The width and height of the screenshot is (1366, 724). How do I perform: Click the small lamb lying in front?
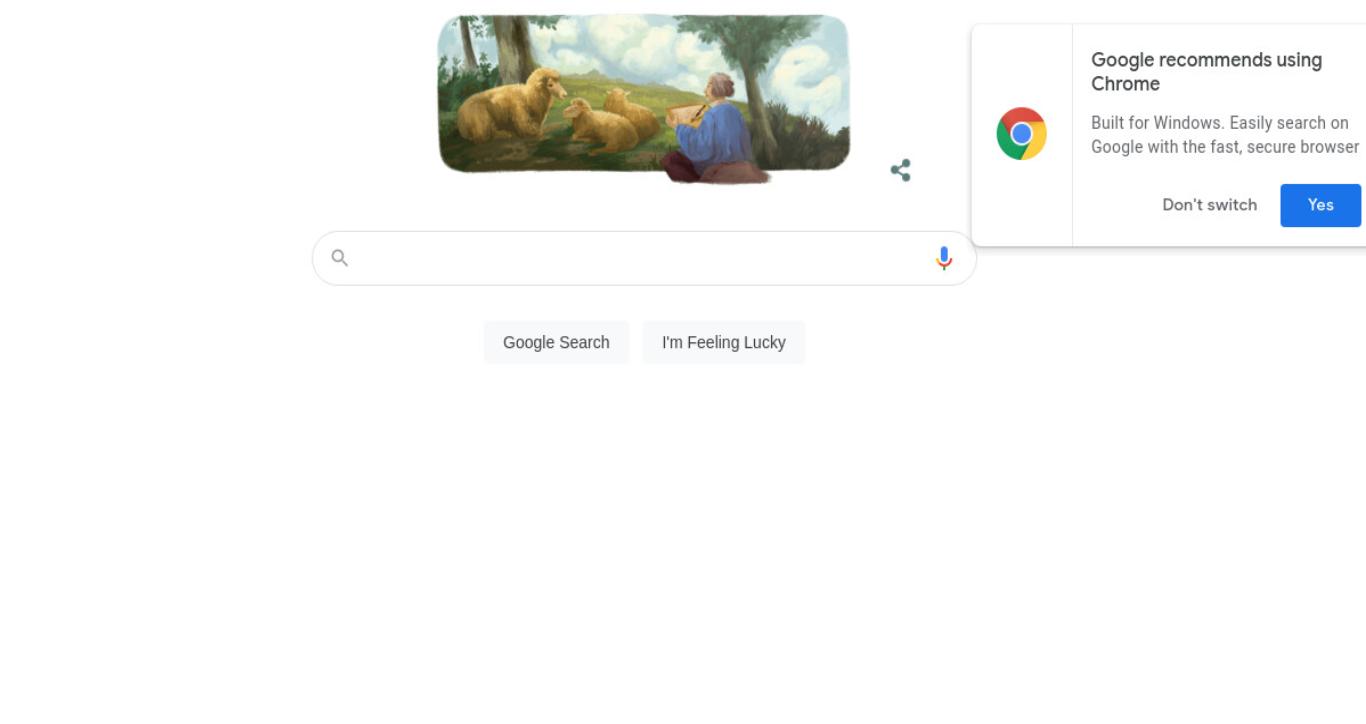coord(598,126)
